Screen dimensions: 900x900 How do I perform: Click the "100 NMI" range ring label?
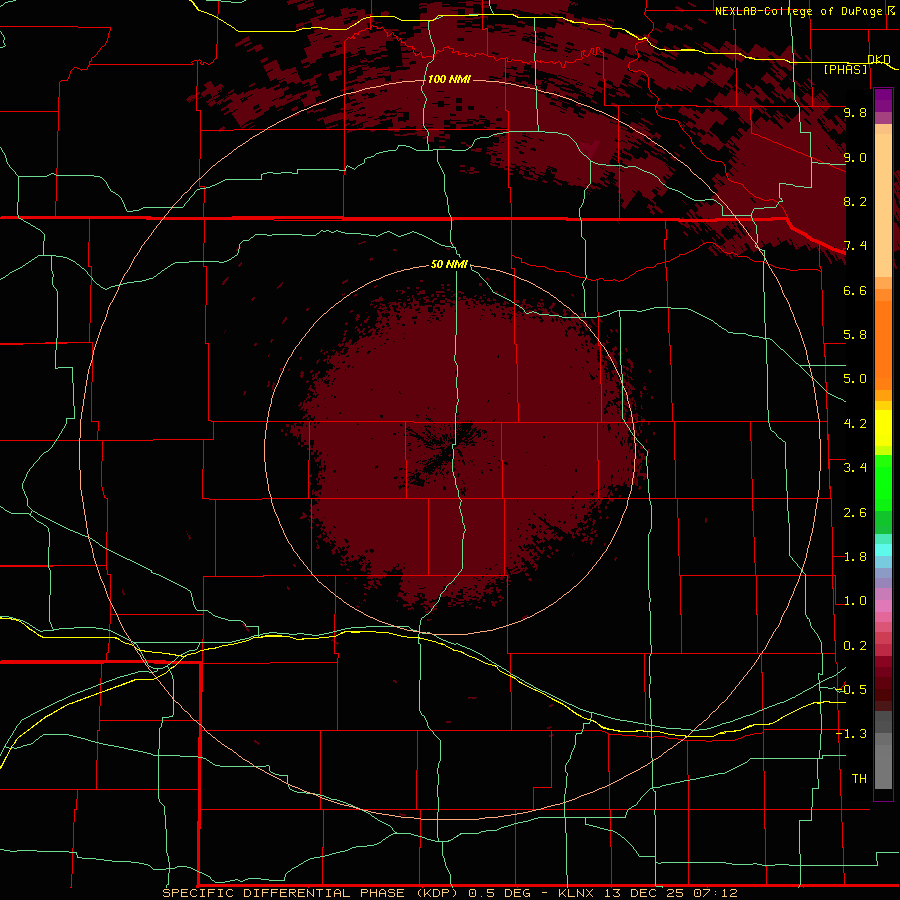point(449,79)
